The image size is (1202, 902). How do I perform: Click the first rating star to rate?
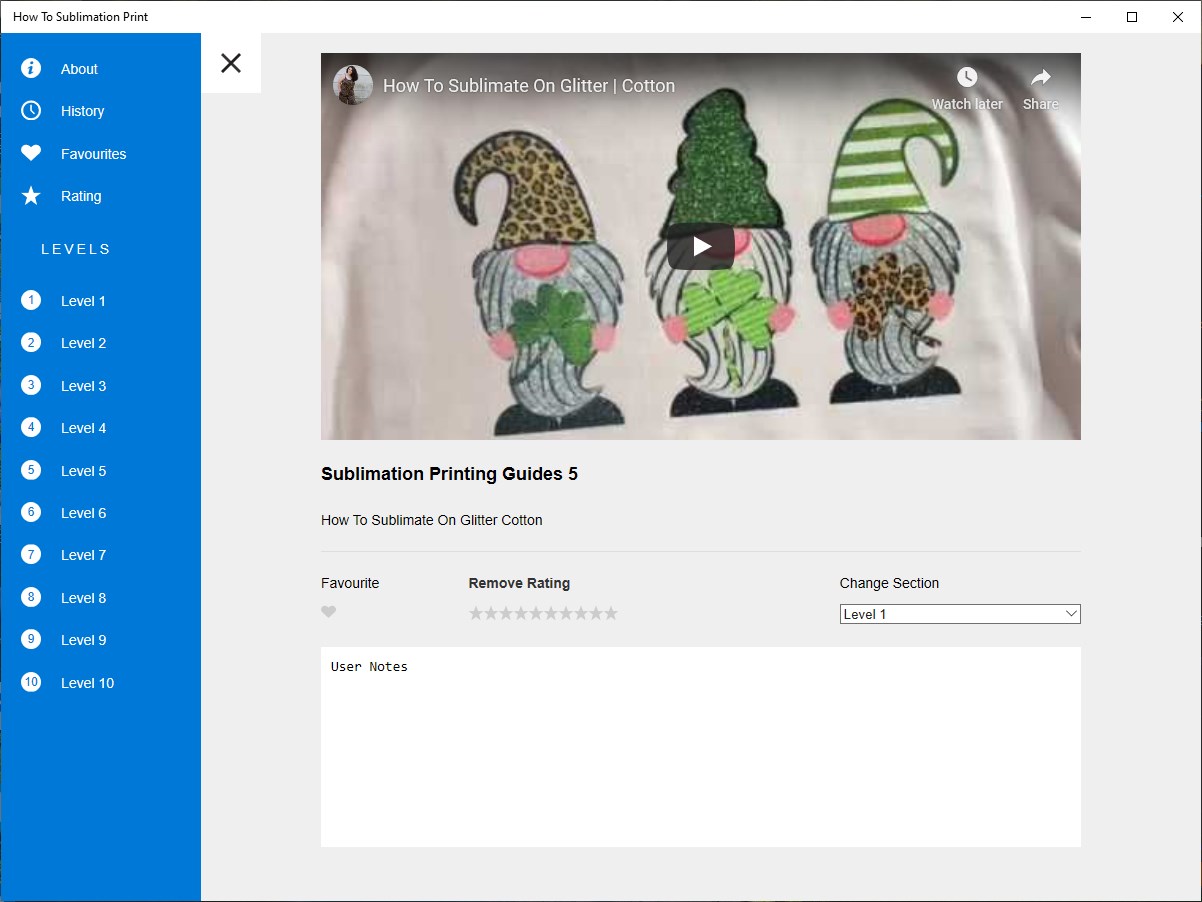coord(477,612)
